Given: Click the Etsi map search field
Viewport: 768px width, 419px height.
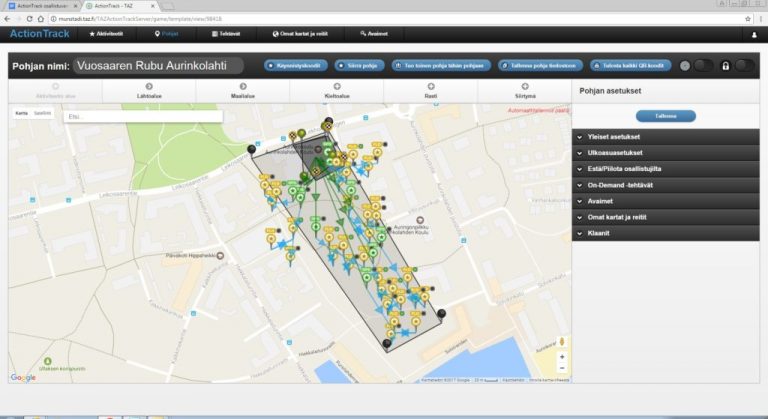Looking at the screenshot, I should 143,117.
